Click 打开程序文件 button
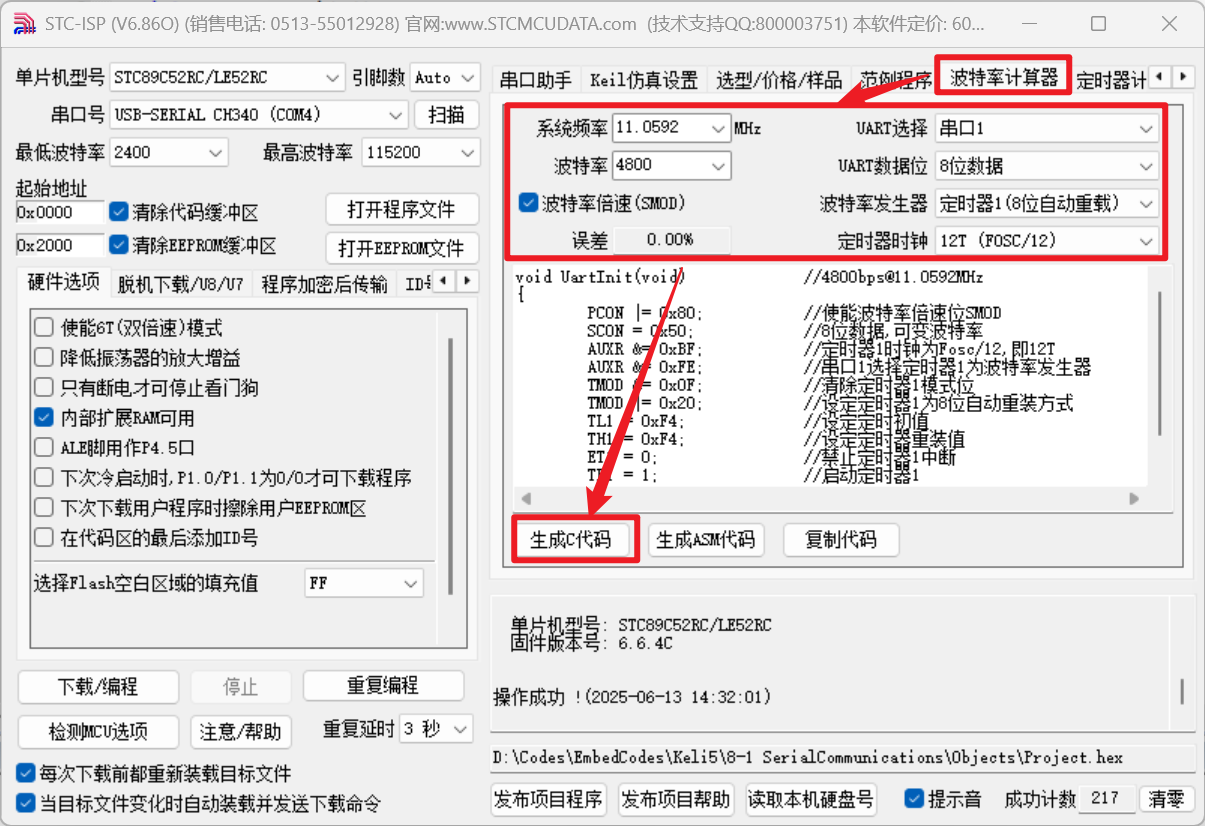Viewport: 1205px width, 826px height. click(401, 210)
